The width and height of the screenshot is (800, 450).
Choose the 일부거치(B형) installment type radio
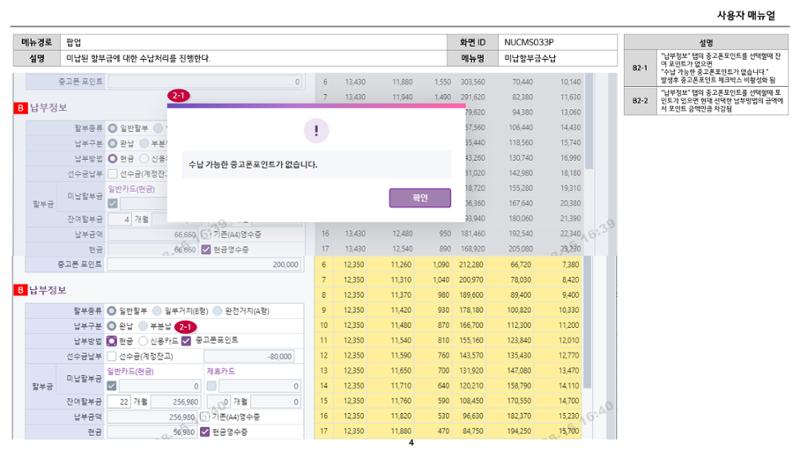click(157, 310)
